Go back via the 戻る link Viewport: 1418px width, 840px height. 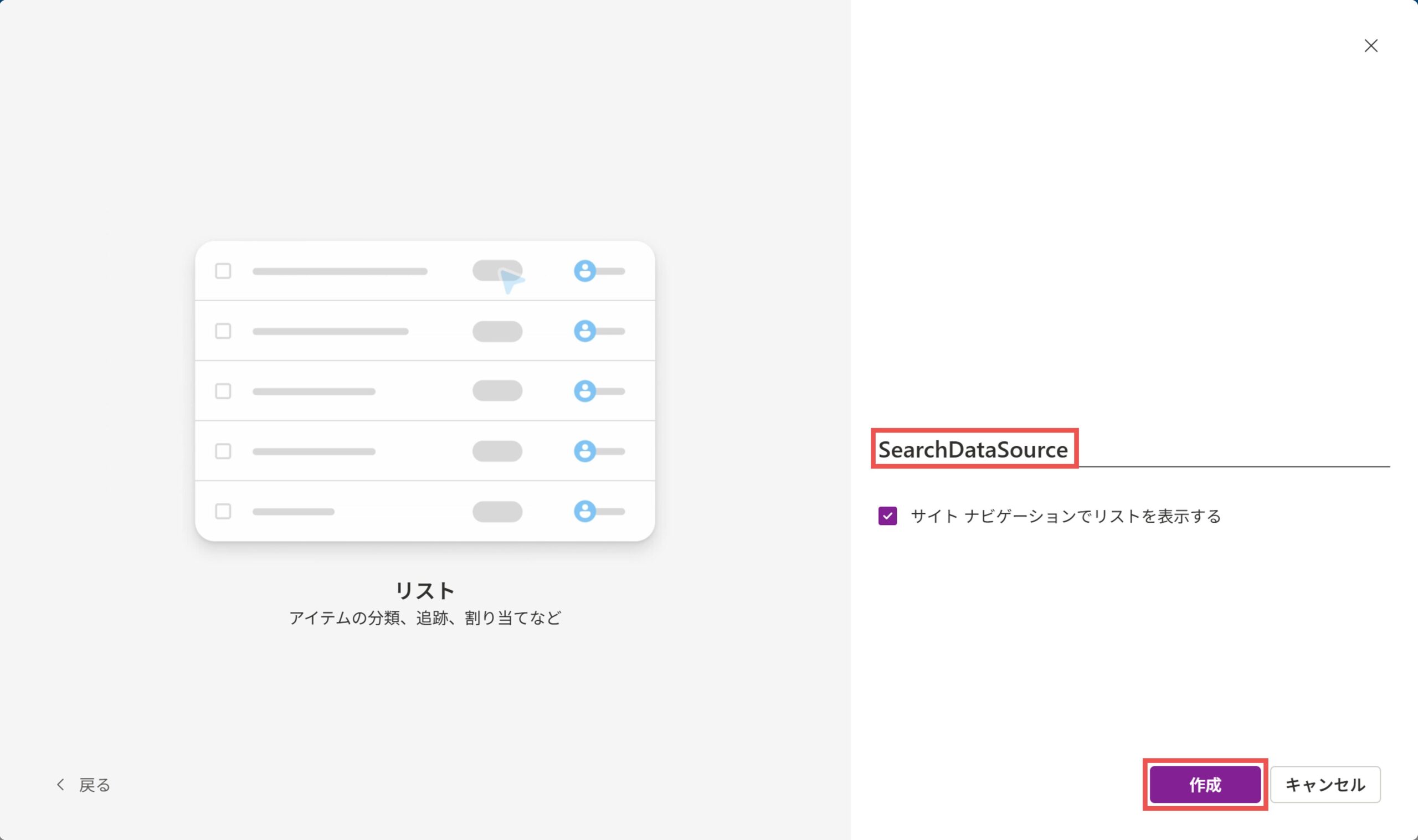pos(95,785)
